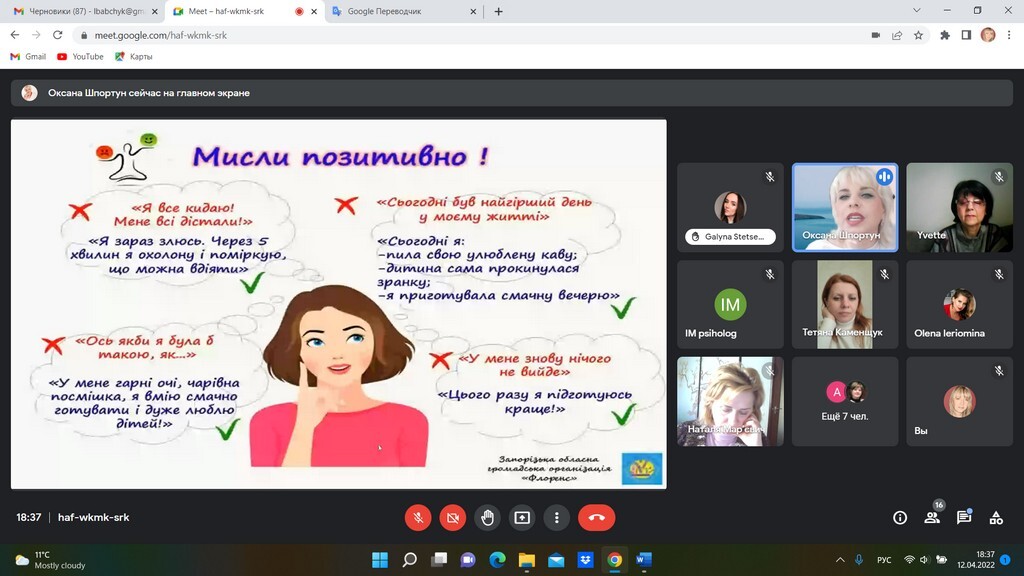This screenshot has width=1024, height=576.
Task: Click the Наталя Марсич video tile
Action: tap(730, 402)
